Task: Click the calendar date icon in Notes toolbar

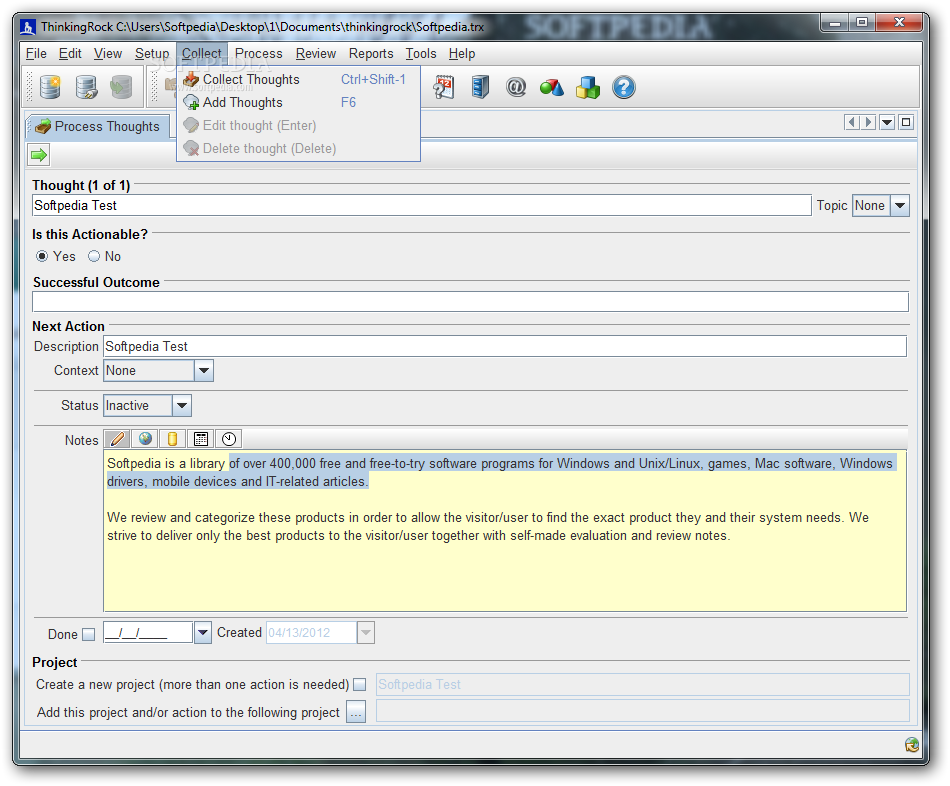Action: (x=201, y=438)
